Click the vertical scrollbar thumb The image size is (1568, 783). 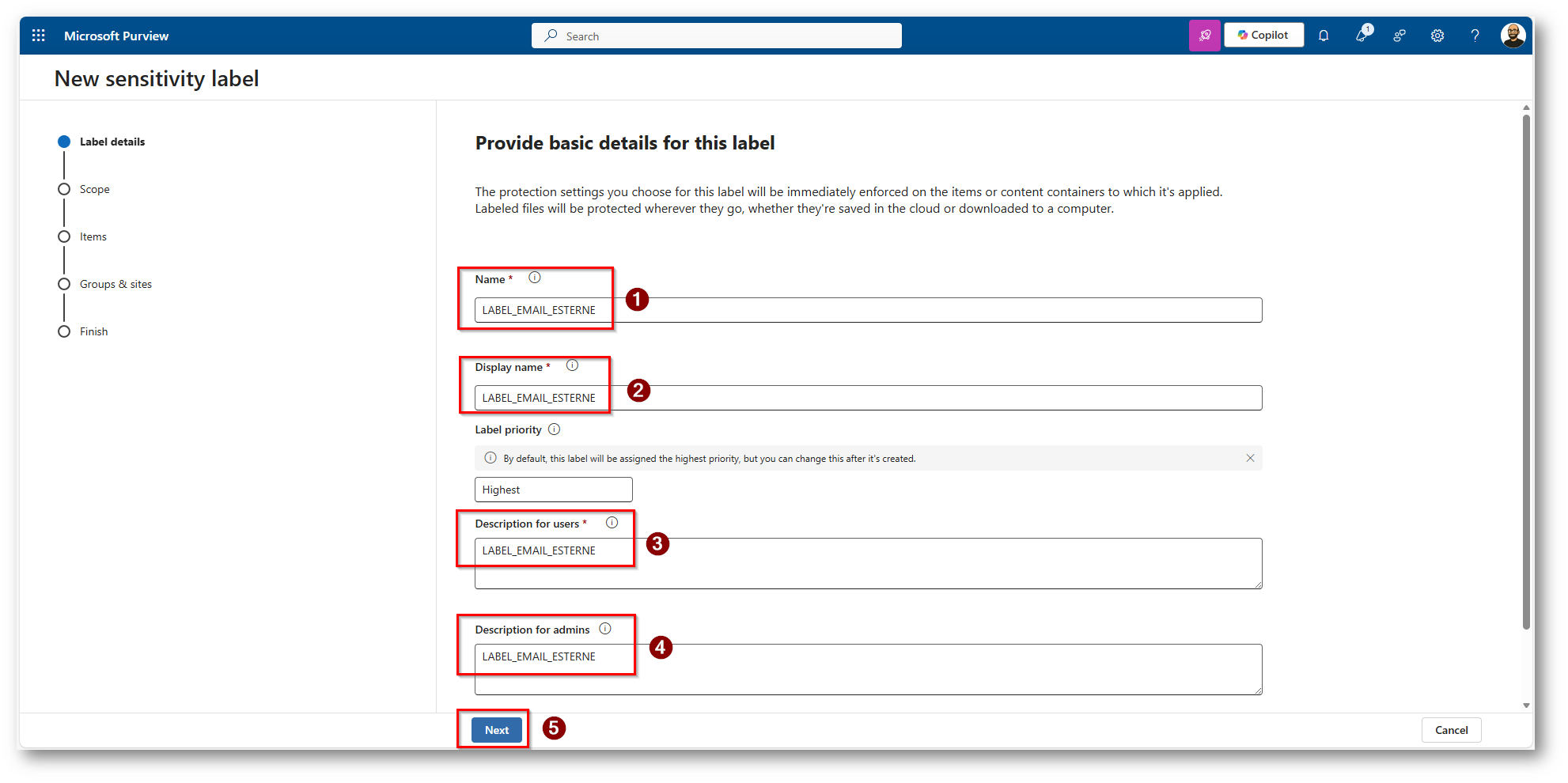click(1526, 372)
